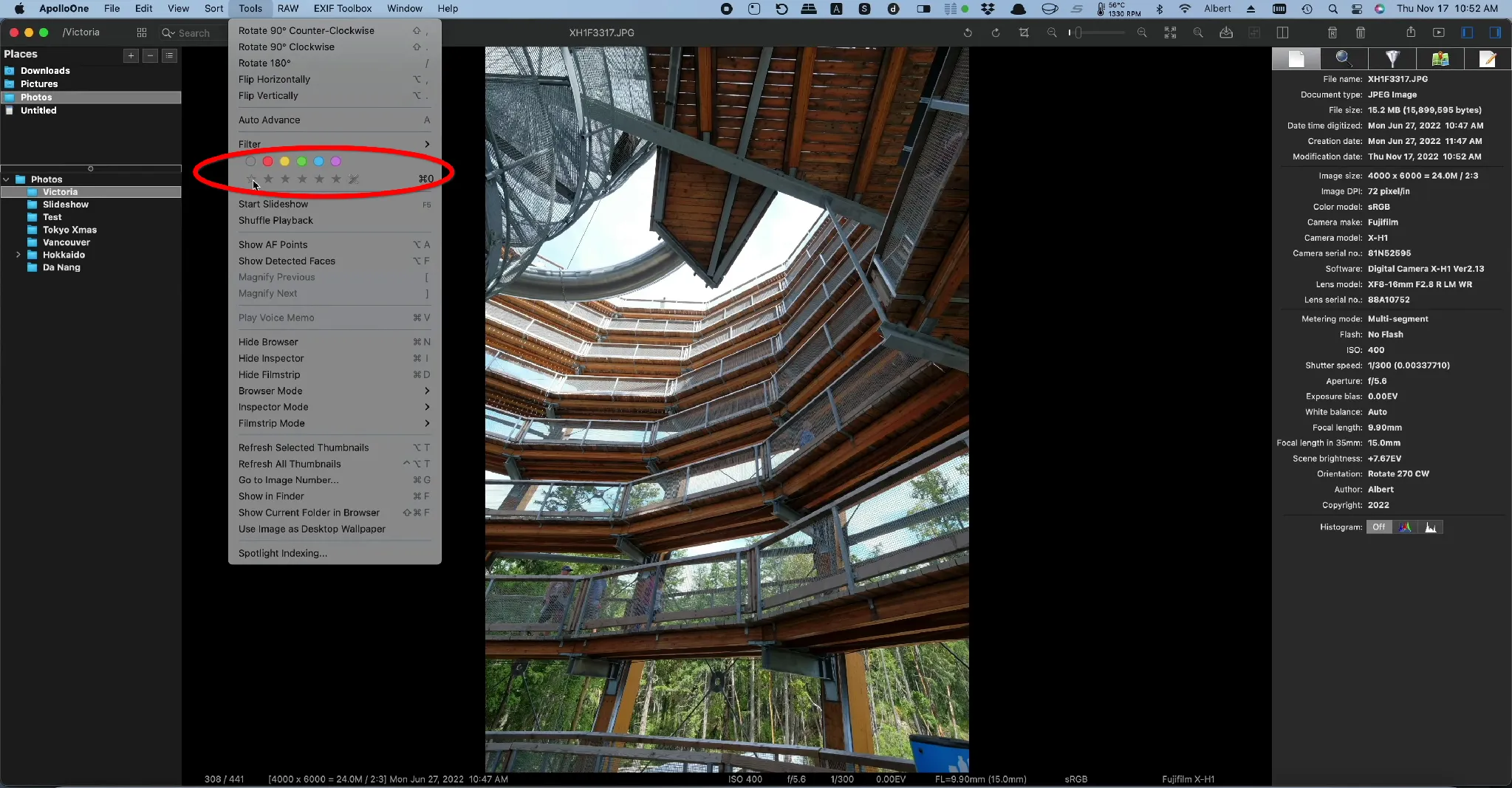
Task: Toggle Auto Advance in Tools menu
Action: (x=335, y=120)
